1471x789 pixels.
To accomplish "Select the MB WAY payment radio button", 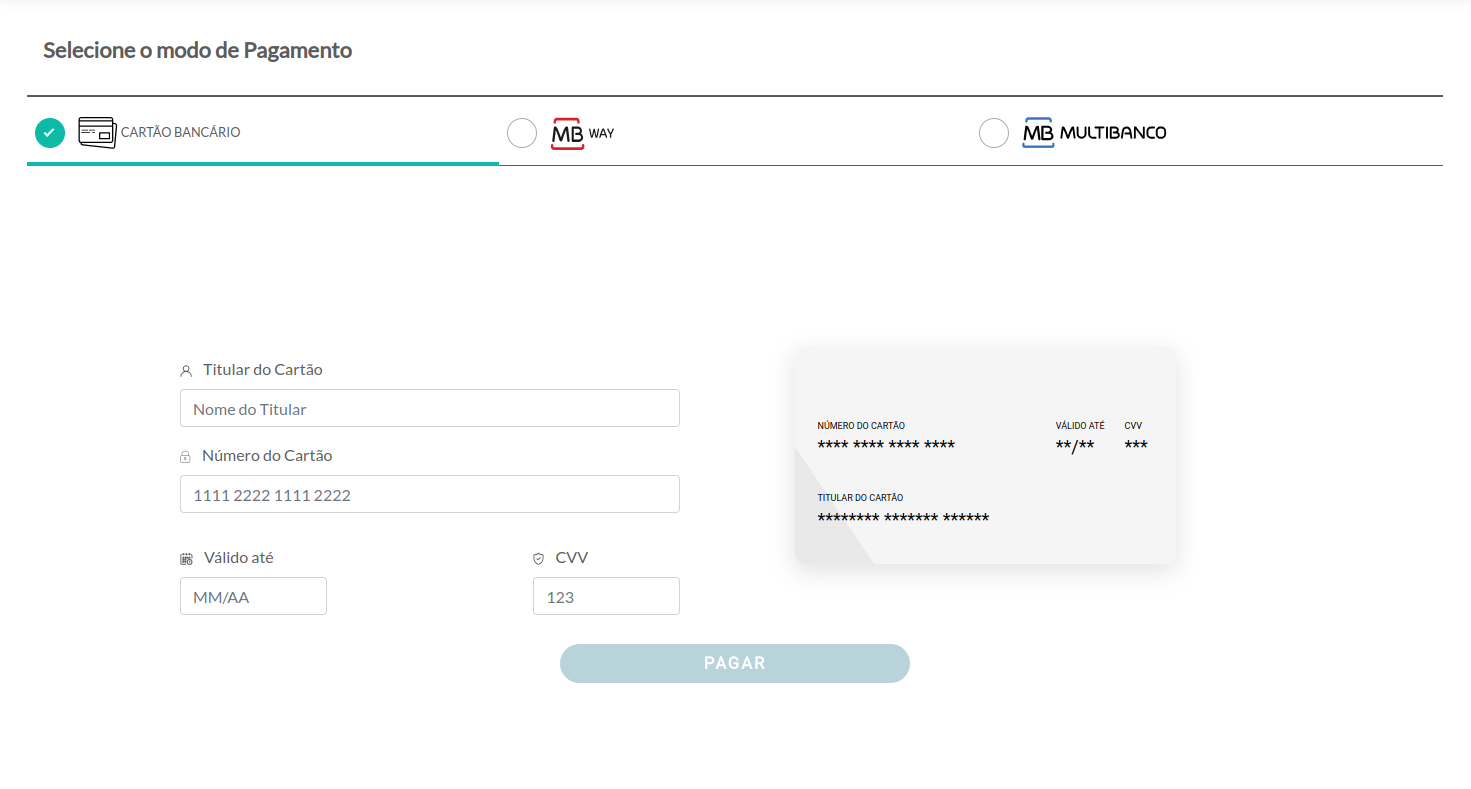I will [521, 132].
